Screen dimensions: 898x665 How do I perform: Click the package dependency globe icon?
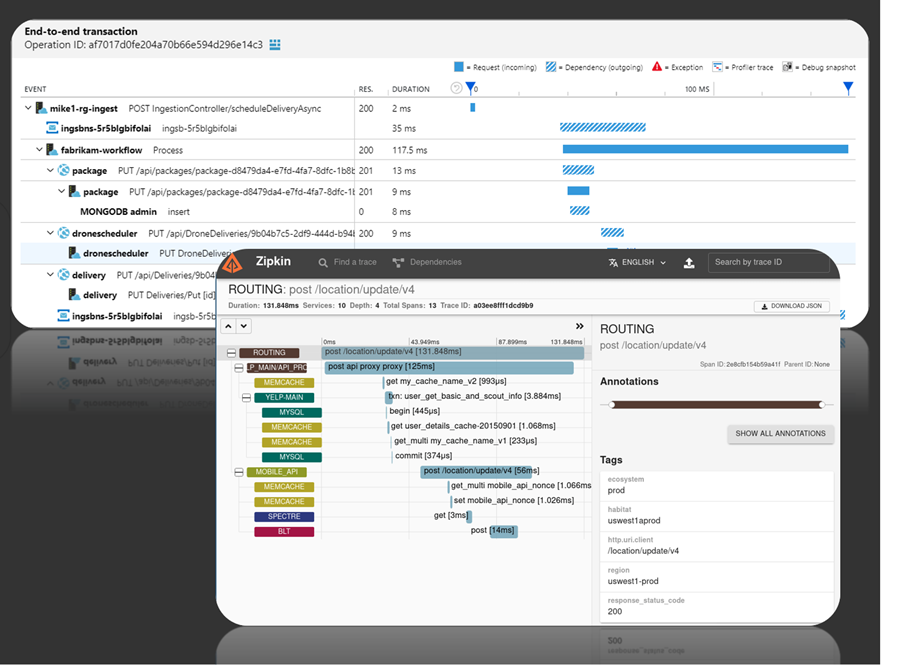pos(64,170)
